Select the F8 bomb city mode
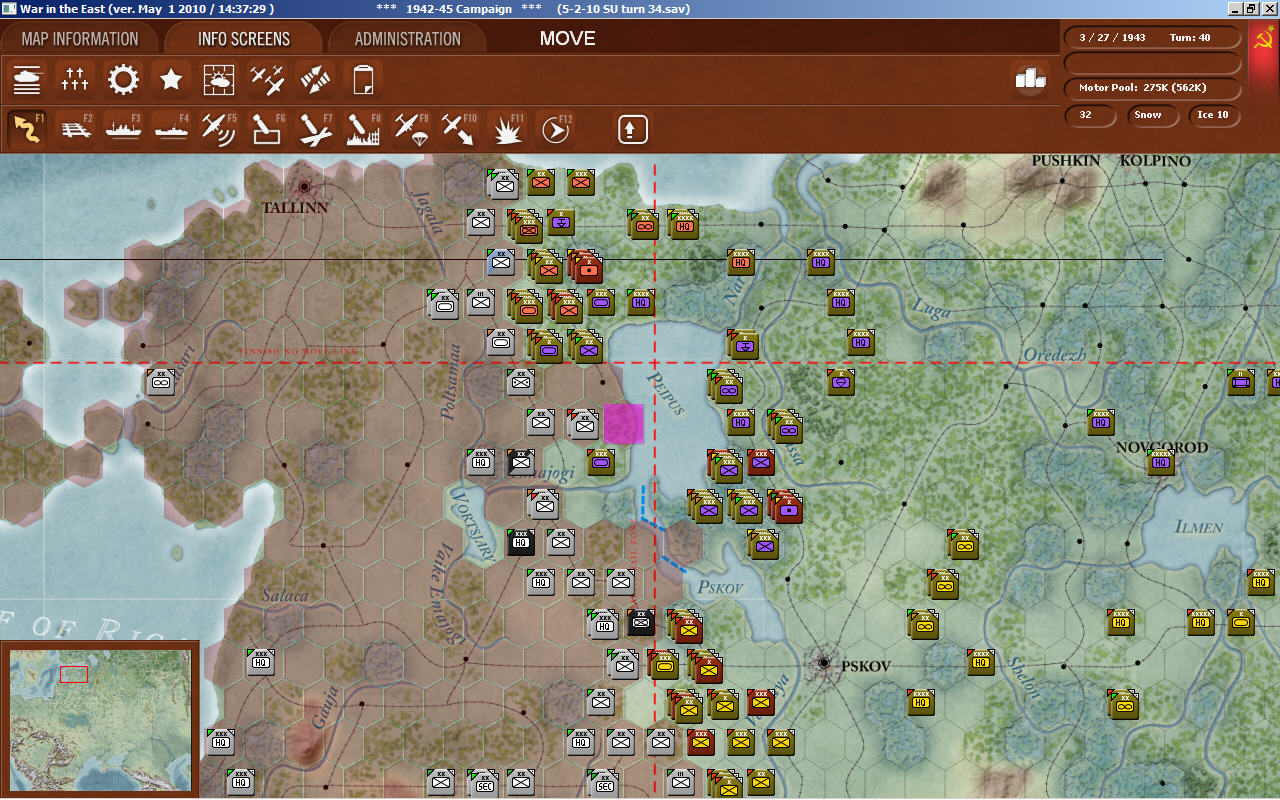 point(363,129)
